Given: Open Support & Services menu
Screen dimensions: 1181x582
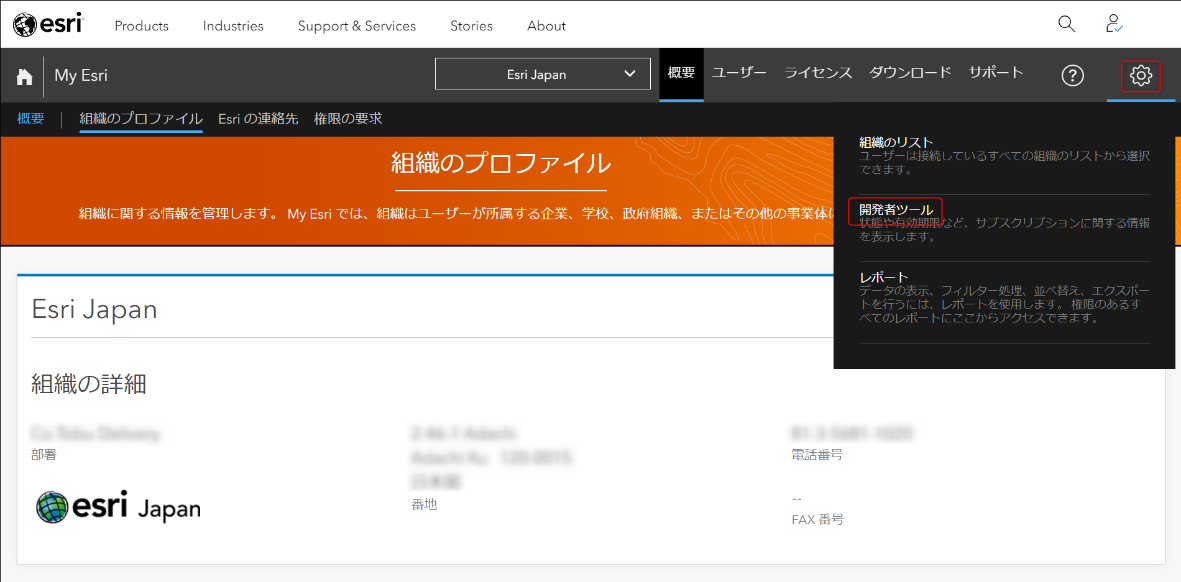Looking at the screenshot, I should pyautogui.click(x=357, y=26).
